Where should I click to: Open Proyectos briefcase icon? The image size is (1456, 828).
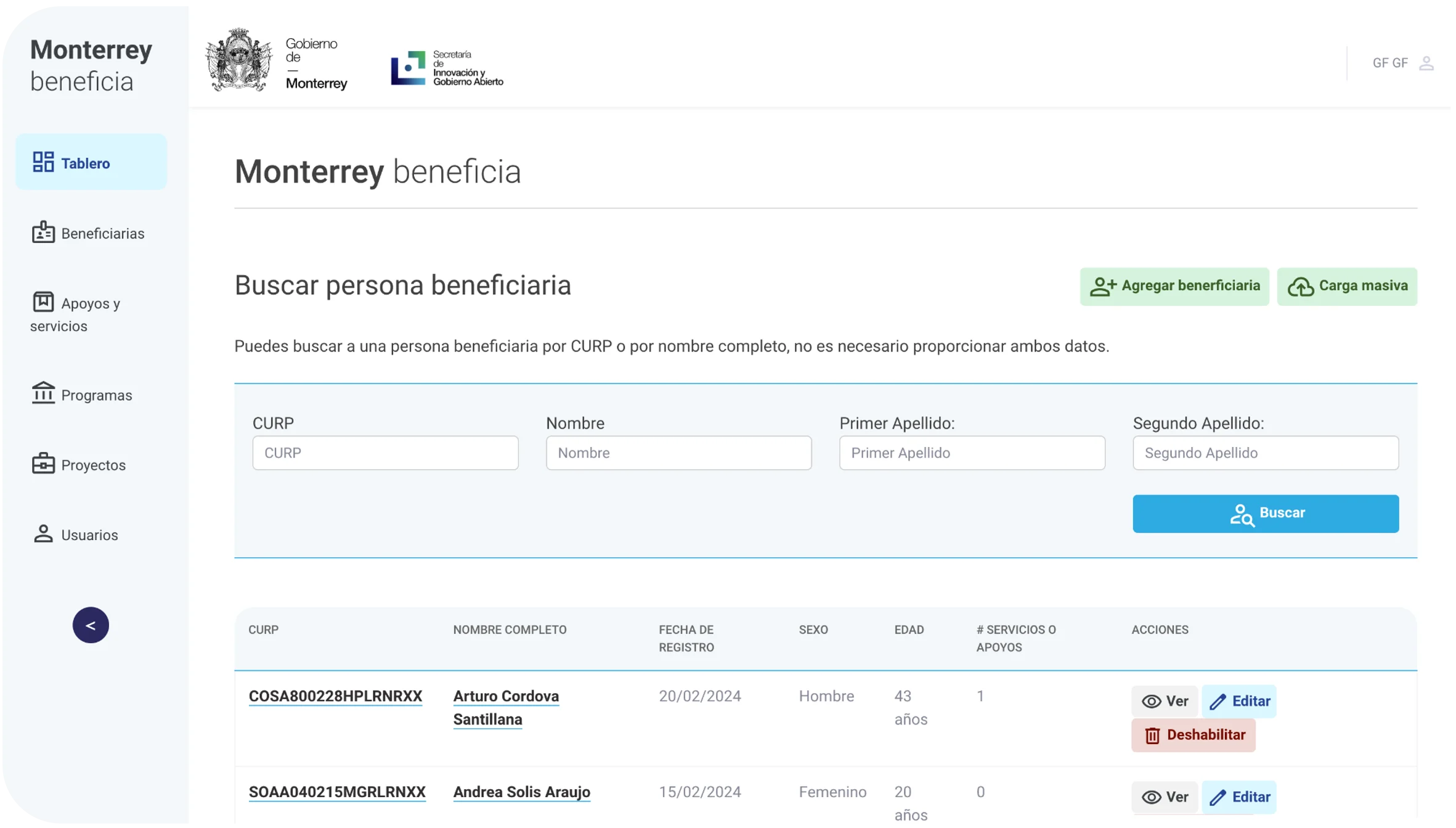point(43,464)
